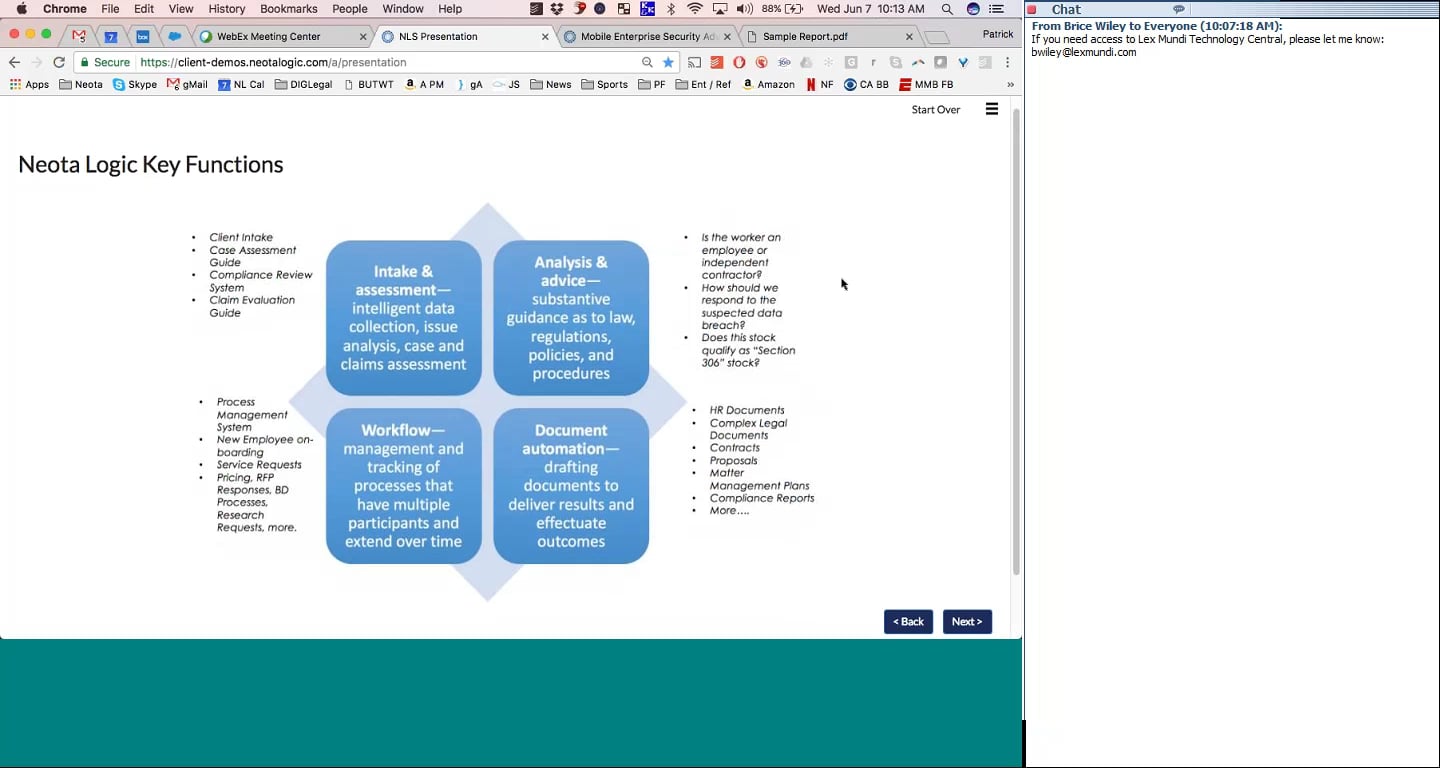Open the Gmail pinned tab
The width and height of the screenshot is (1440, 768).
(79, 36)
